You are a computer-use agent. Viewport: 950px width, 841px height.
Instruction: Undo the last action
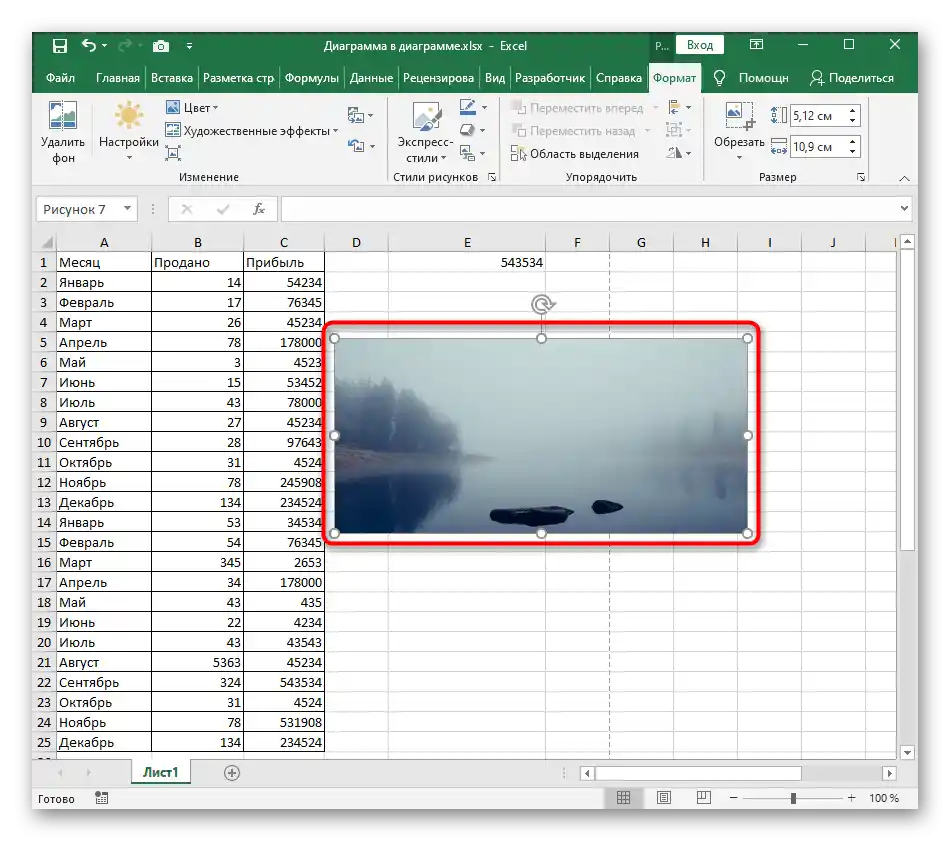89,45
